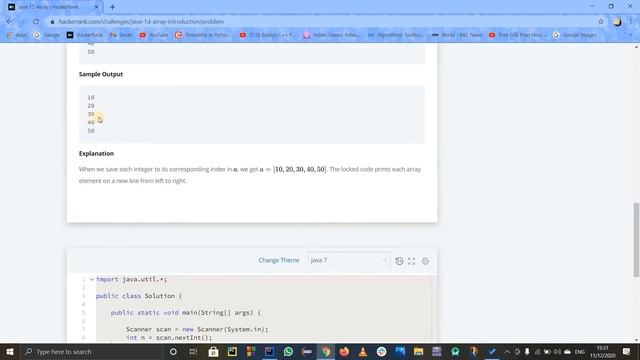Open the Google Images bookmark
This screenshot has width=640, height=360.
[x=575, y=35]
